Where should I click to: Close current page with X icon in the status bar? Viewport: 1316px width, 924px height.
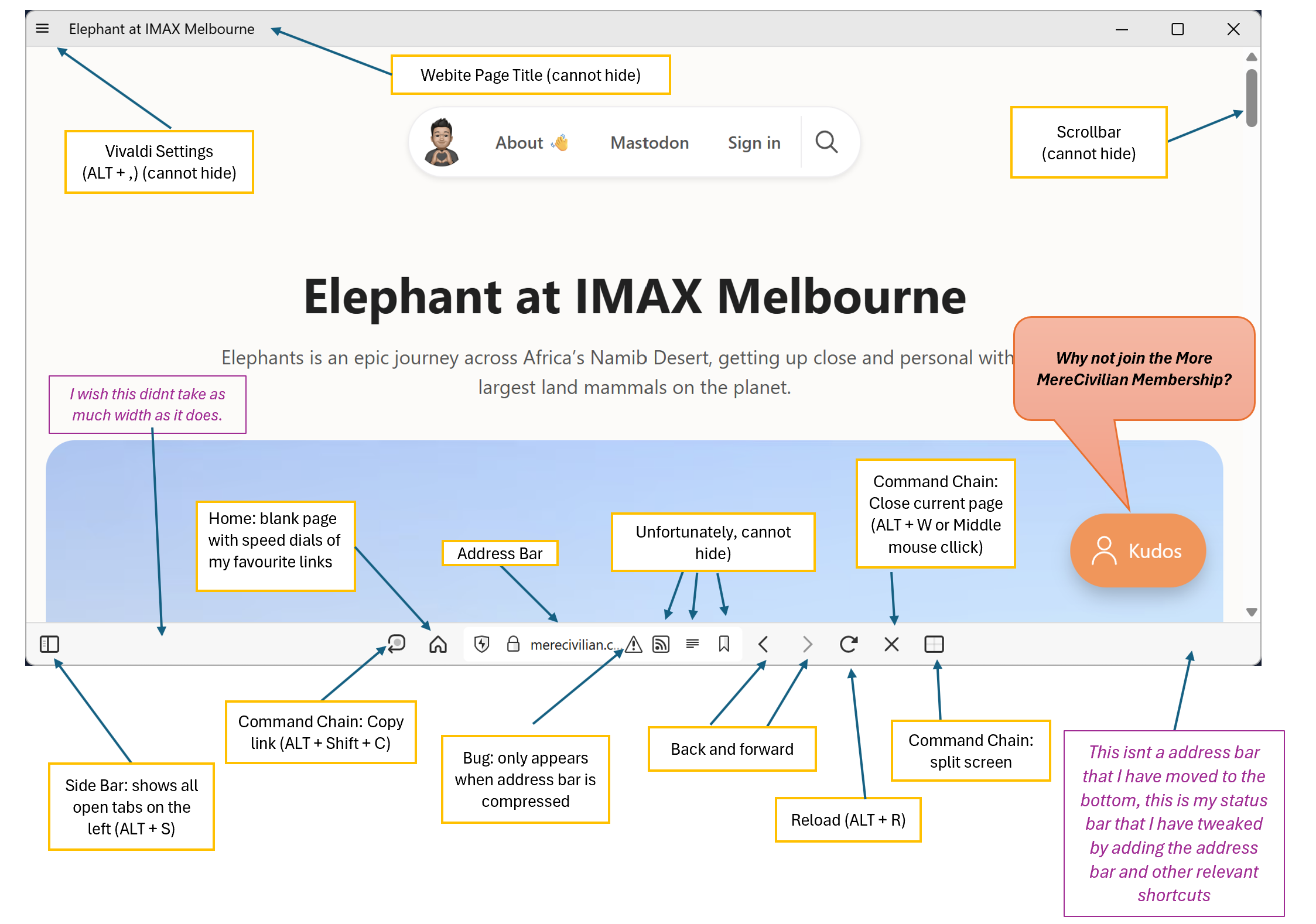(x=891, y=644)
